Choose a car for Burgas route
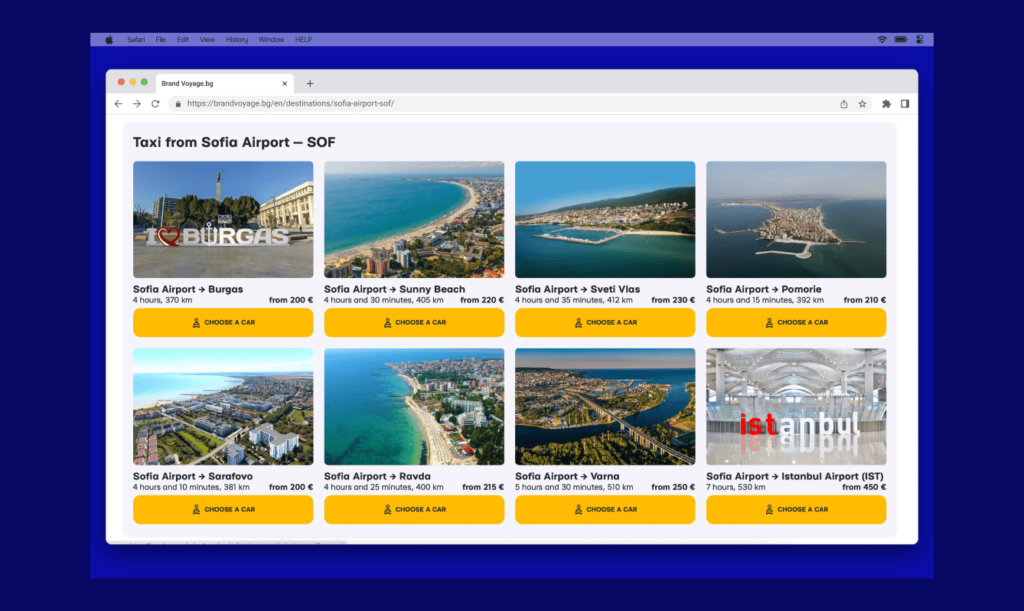 pyautogui.click(x=223, y=323)
